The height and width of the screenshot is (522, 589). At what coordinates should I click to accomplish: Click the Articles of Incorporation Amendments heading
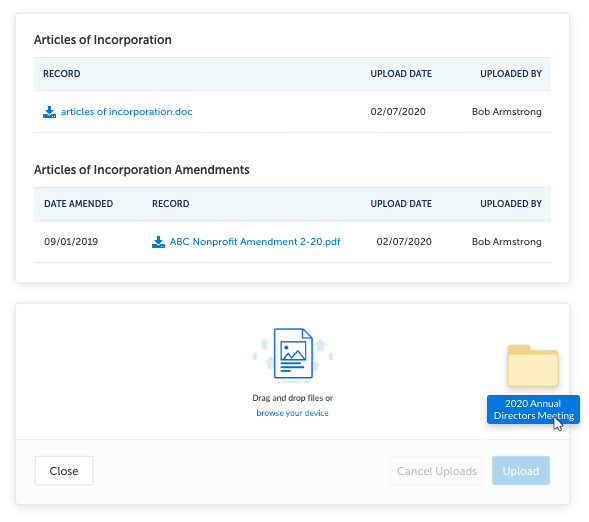pyautogui.click(x=142, y=170)
